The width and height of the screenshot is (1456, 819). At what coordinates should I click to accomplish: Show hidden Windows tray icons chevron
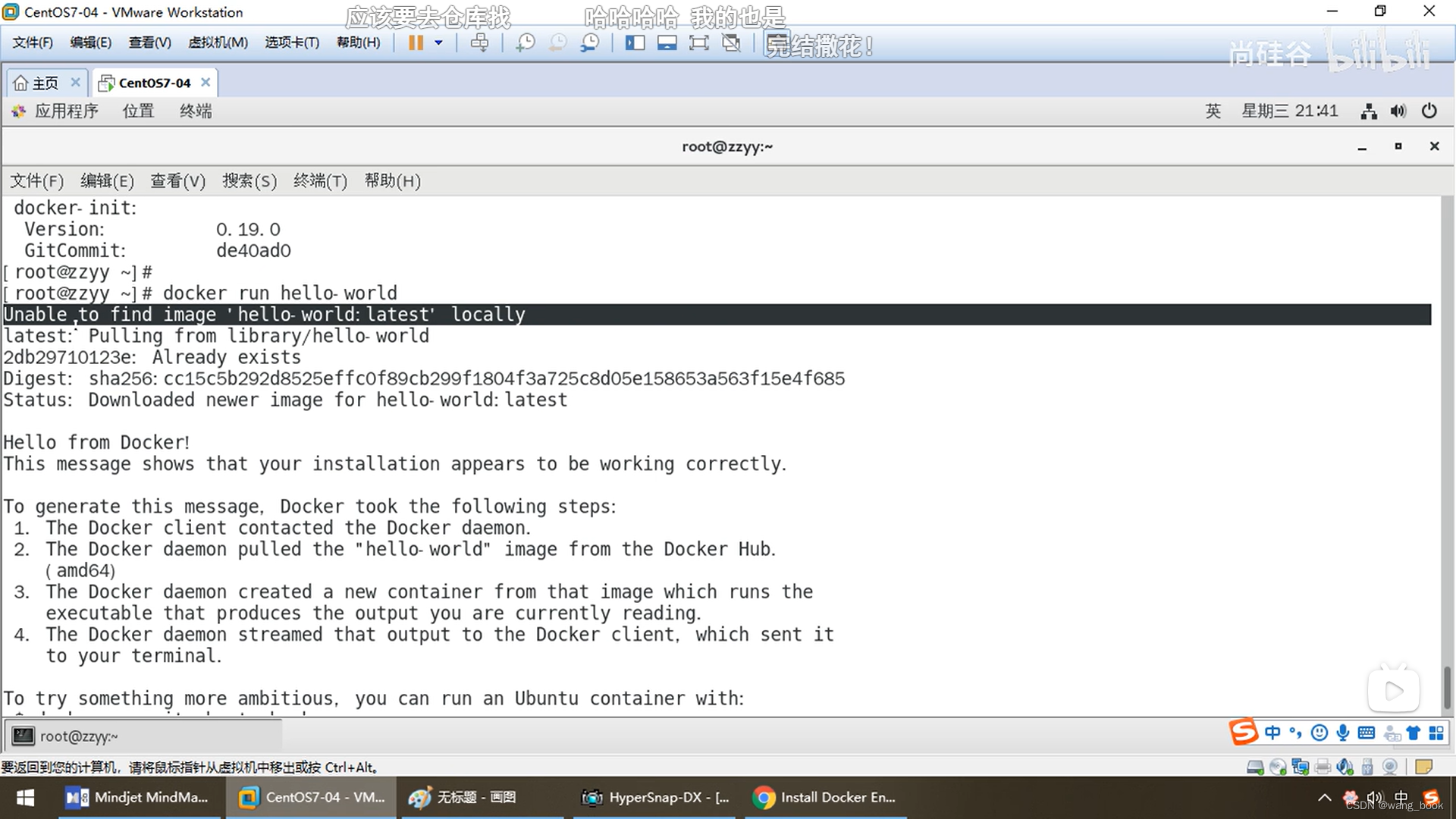(x=1324, y=798)
